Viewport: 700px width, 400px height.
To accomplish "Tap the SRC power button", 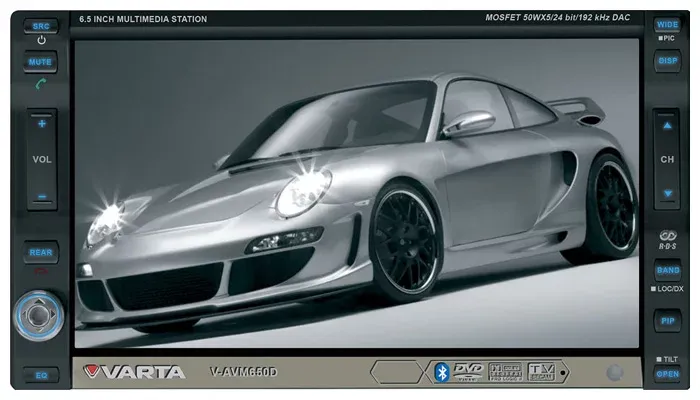I will 41,26.
